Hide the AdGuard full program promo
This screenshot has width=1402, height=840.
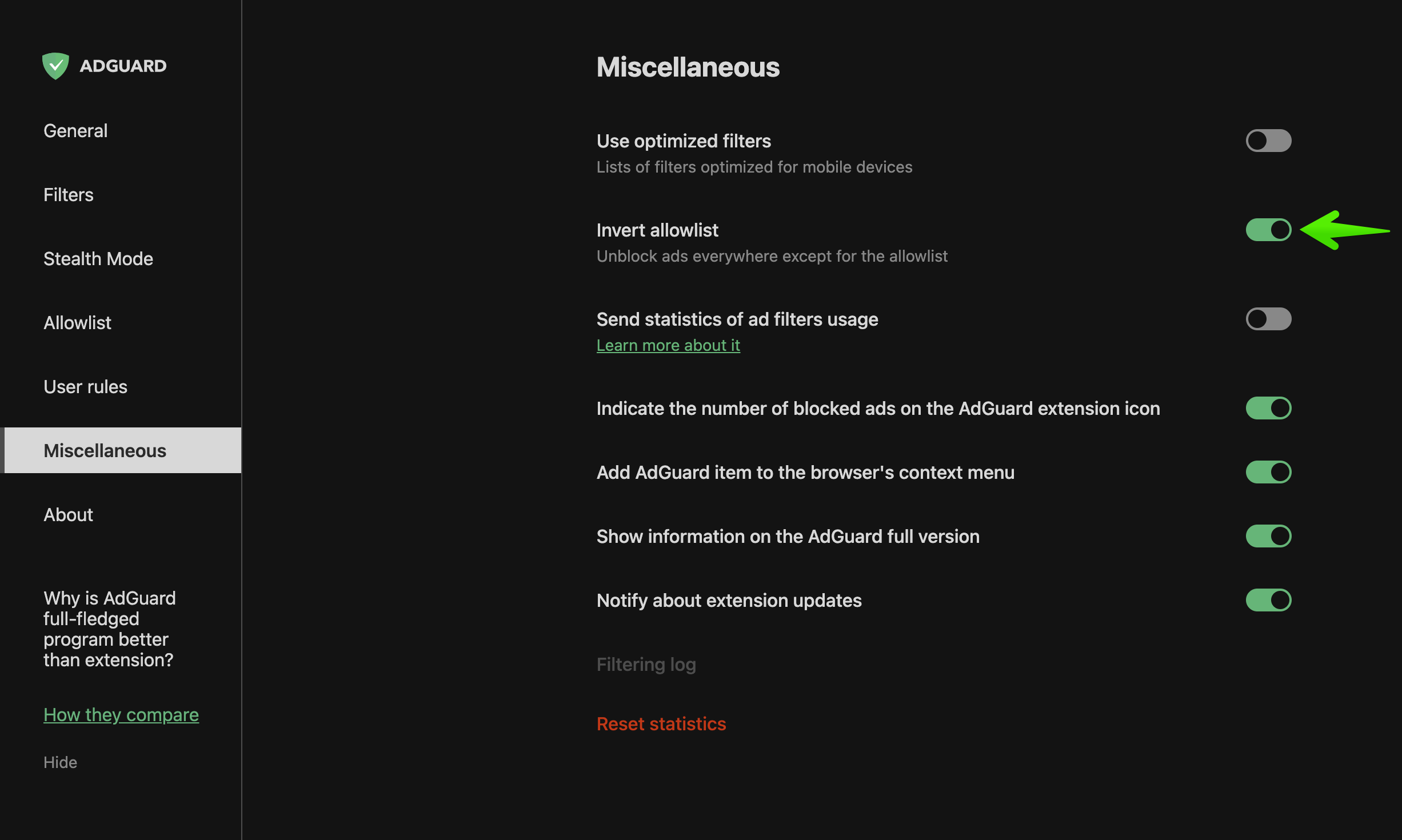(60, 762)
